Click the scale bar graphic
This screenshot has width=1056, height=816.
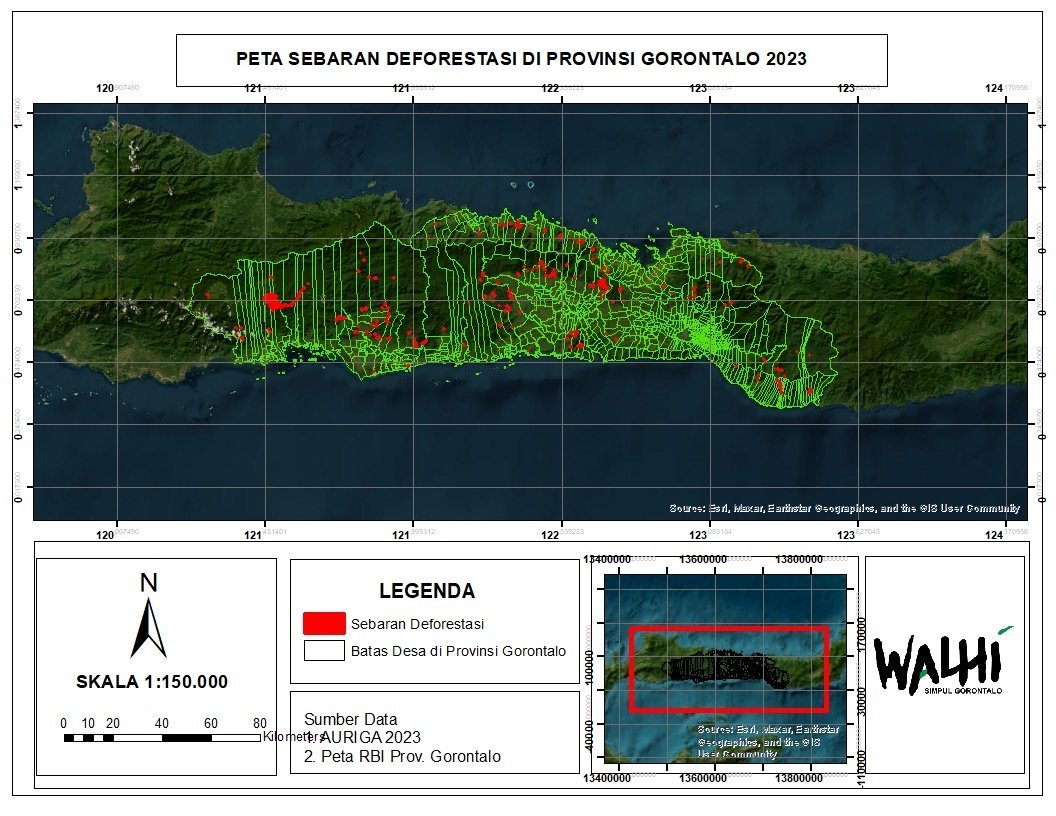(x=163, y=735)
